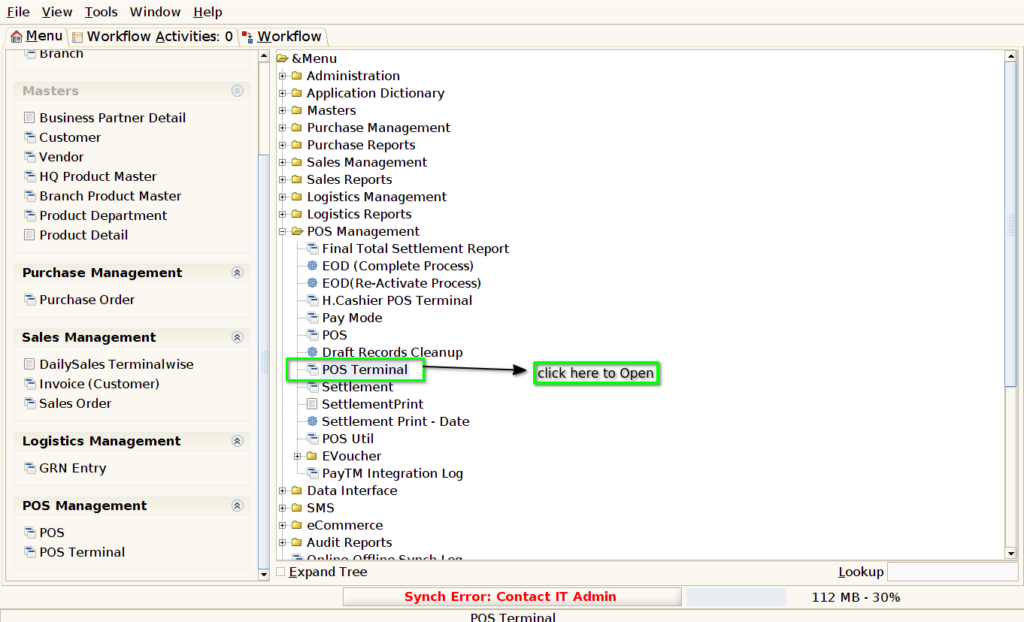This screenshot has width=1024, height=622.
Task: Click the EOD (Complete Process) gear icon
Action: [312, 266]
